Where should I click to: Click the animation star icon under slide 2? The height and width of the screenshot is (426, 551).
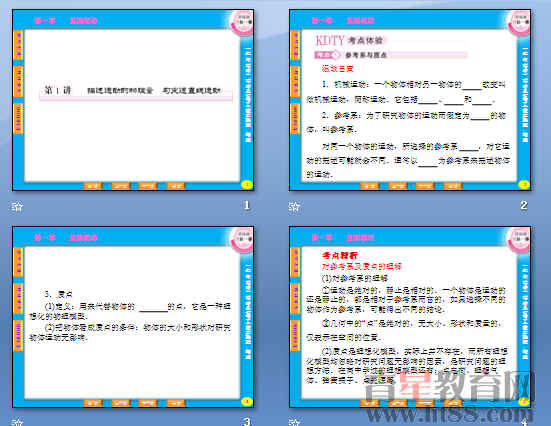coord(294,206)
